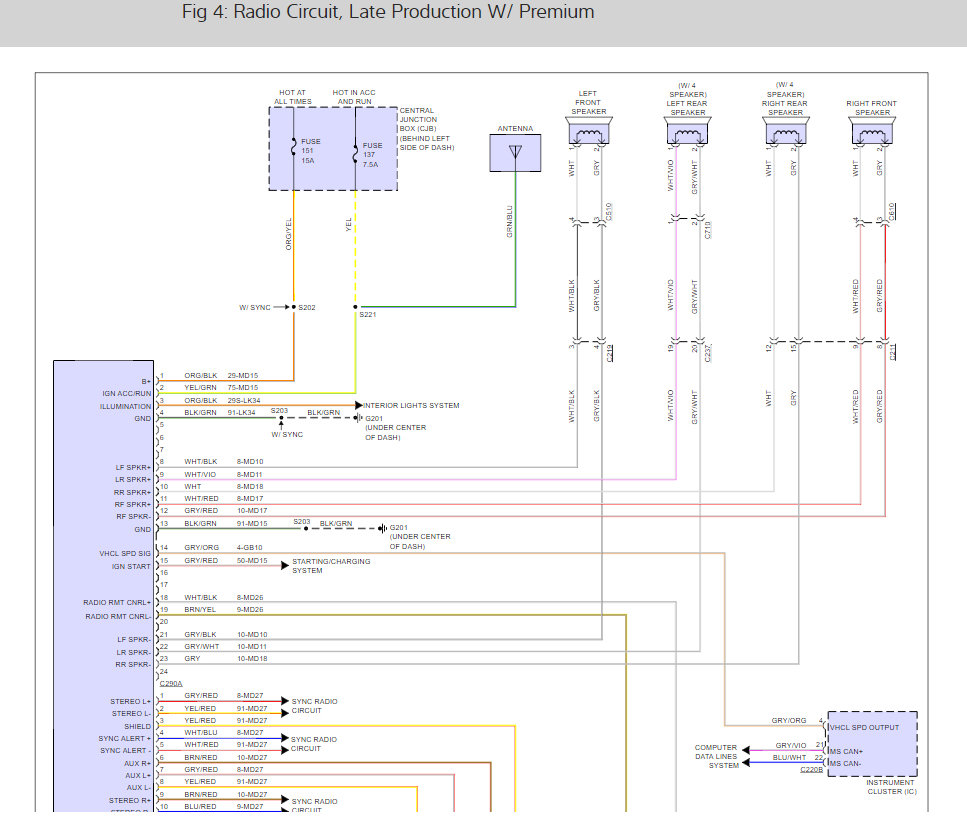Click the 'RADIO RMT CNRL+' pin label
The width and height of the screenshot is (967, 838).
click(117, 602)
